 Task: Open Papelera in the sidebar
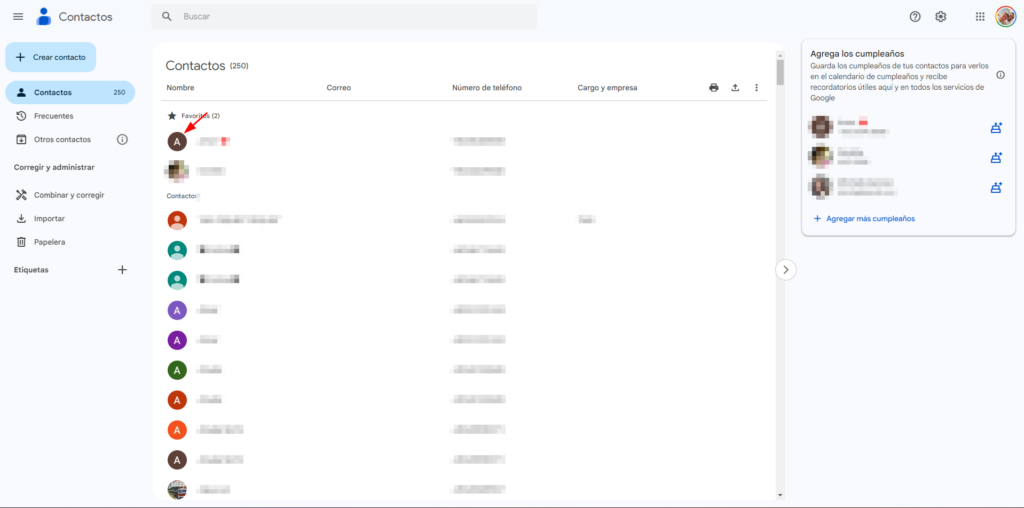pyautogui.click(x=49, y=242)
